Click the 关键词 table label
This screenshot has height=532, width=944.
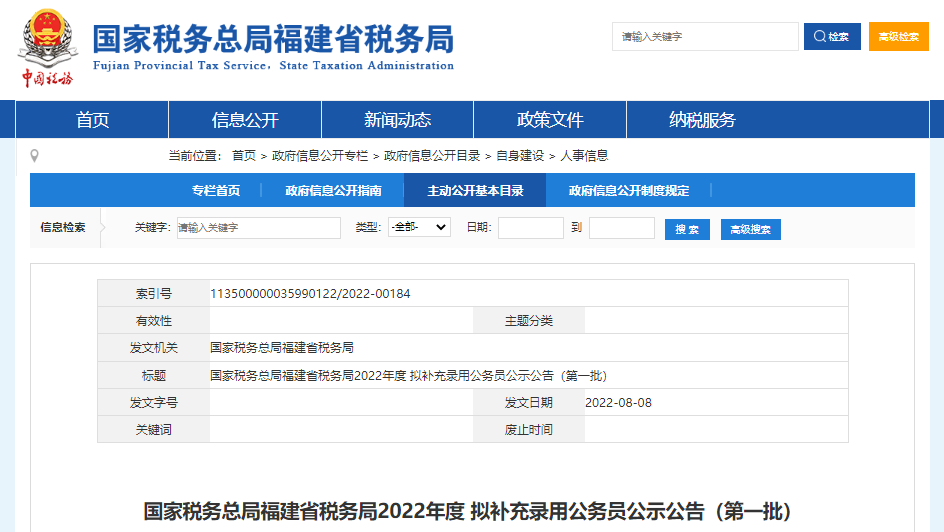[x=154, y=430]
